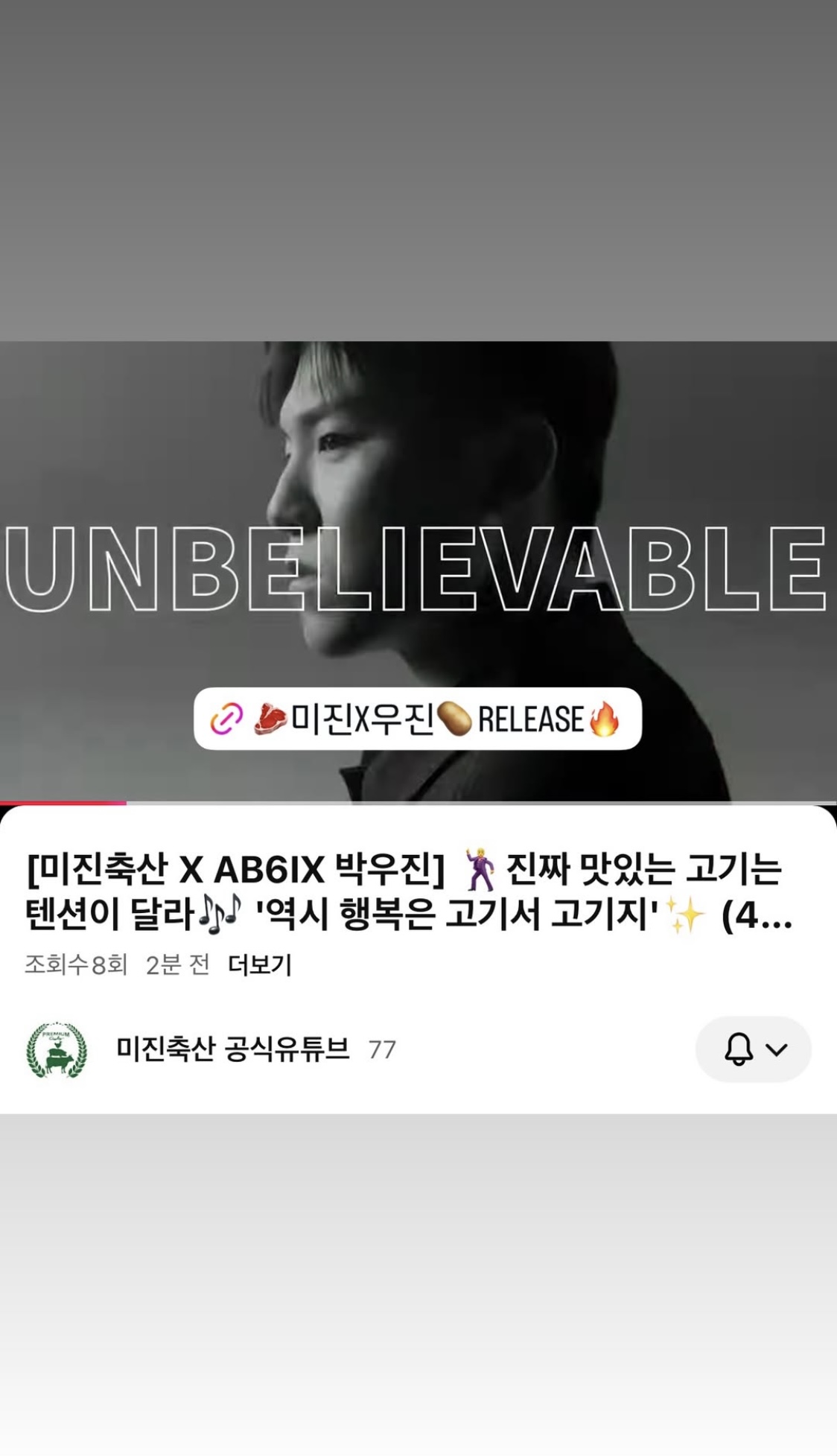Expand the truncated video title text
The width and height of the screenshot is (837, 1456).
[410, 891]
